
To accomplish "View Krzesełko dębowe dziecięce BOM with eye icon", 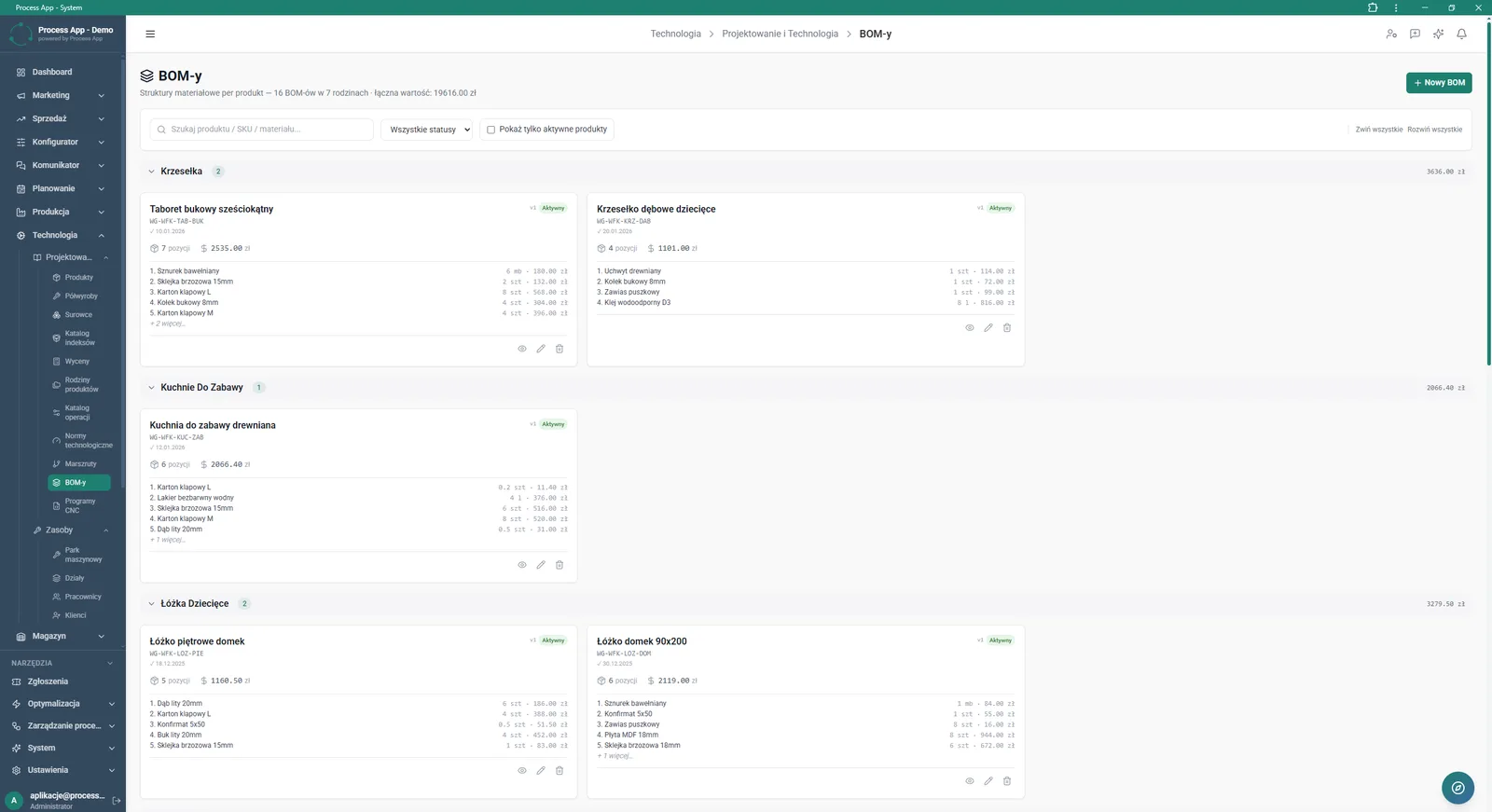I will (x=970, y=328).
